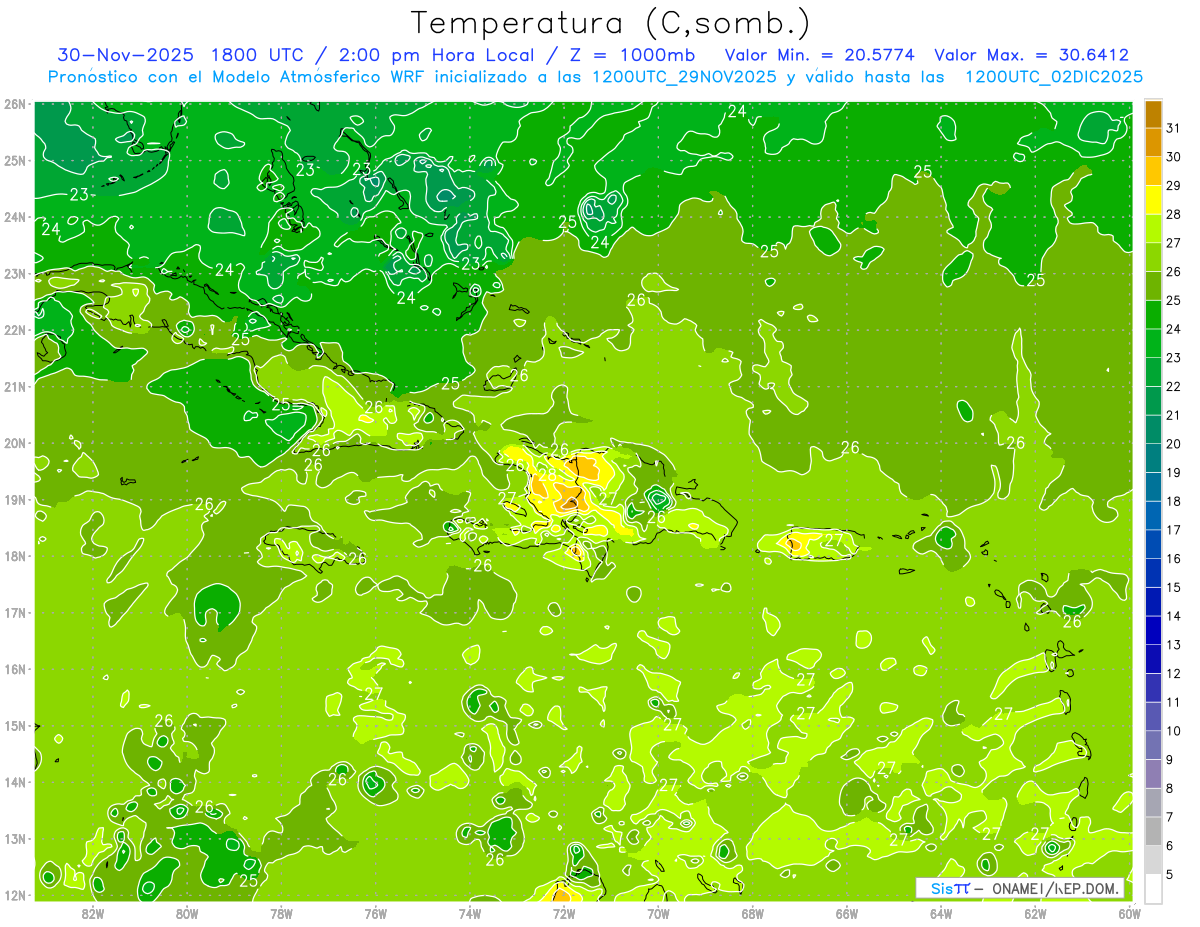Click the yellow colorbar segment between 28 and 29
The width and height of the screenshot is (1200, 927).
tap(1153, 200)
